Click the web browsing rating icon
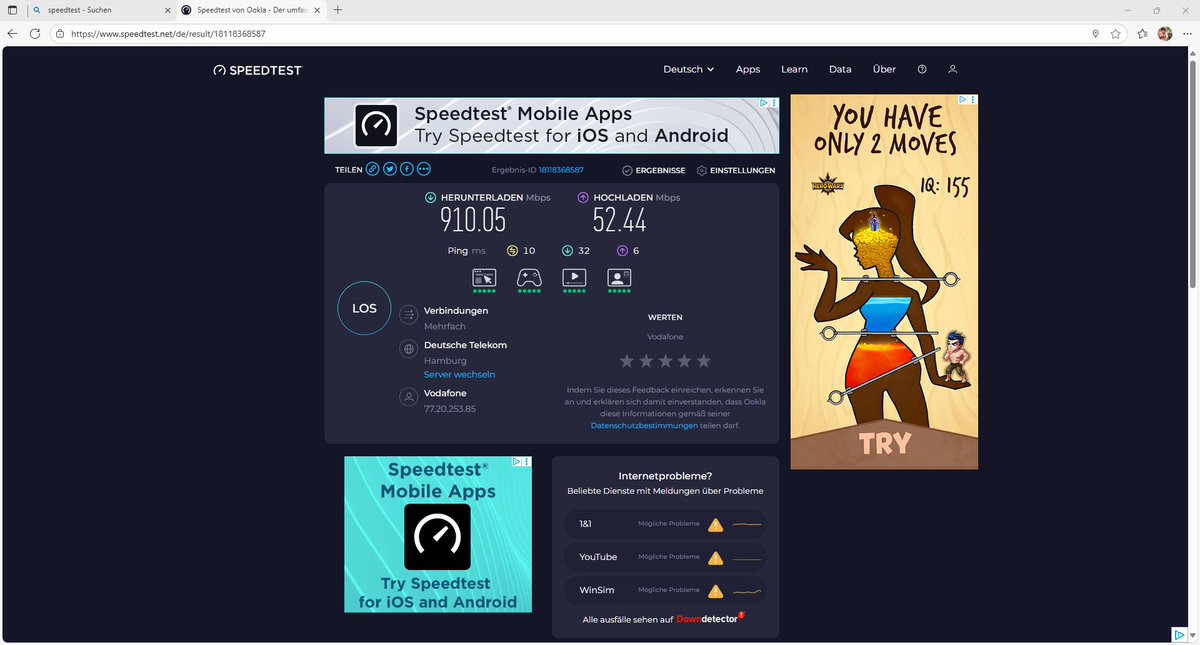 [484, 278]
